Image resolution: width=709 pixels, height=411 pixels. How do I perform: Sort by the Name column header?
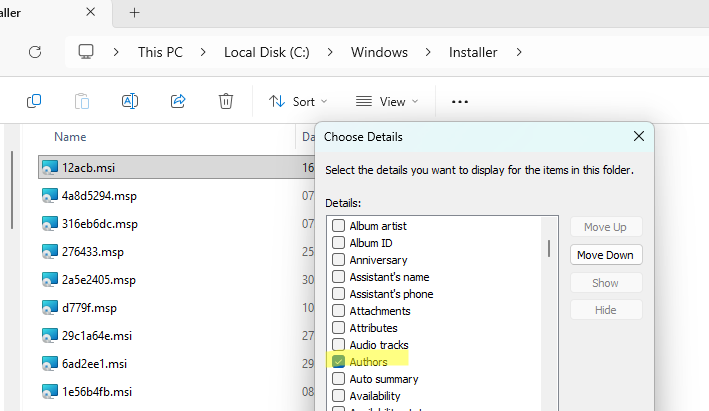[70, 137]
